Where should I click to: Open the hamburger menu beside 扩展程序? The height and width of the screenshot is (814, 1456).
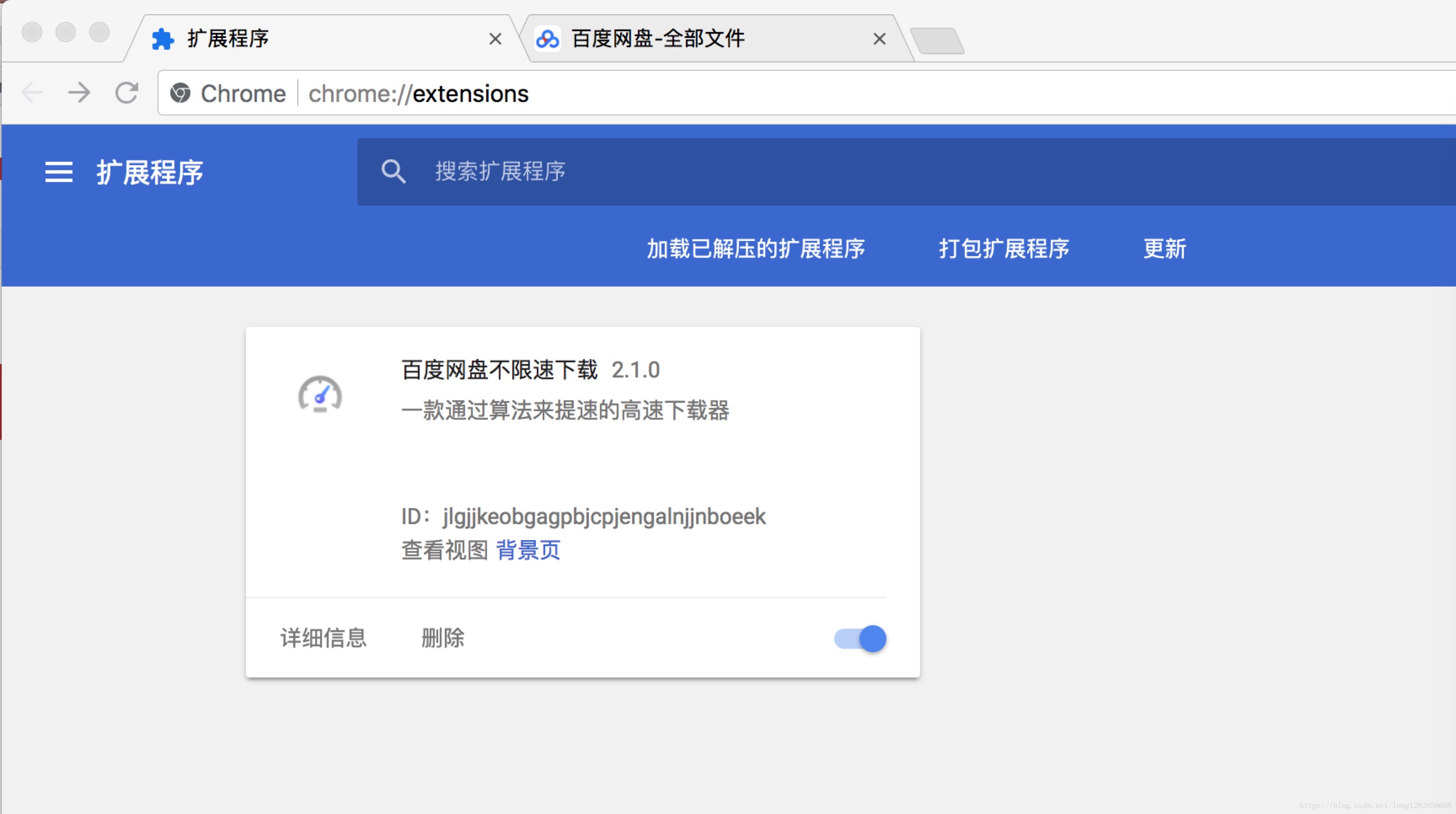(x=59, y=172)
